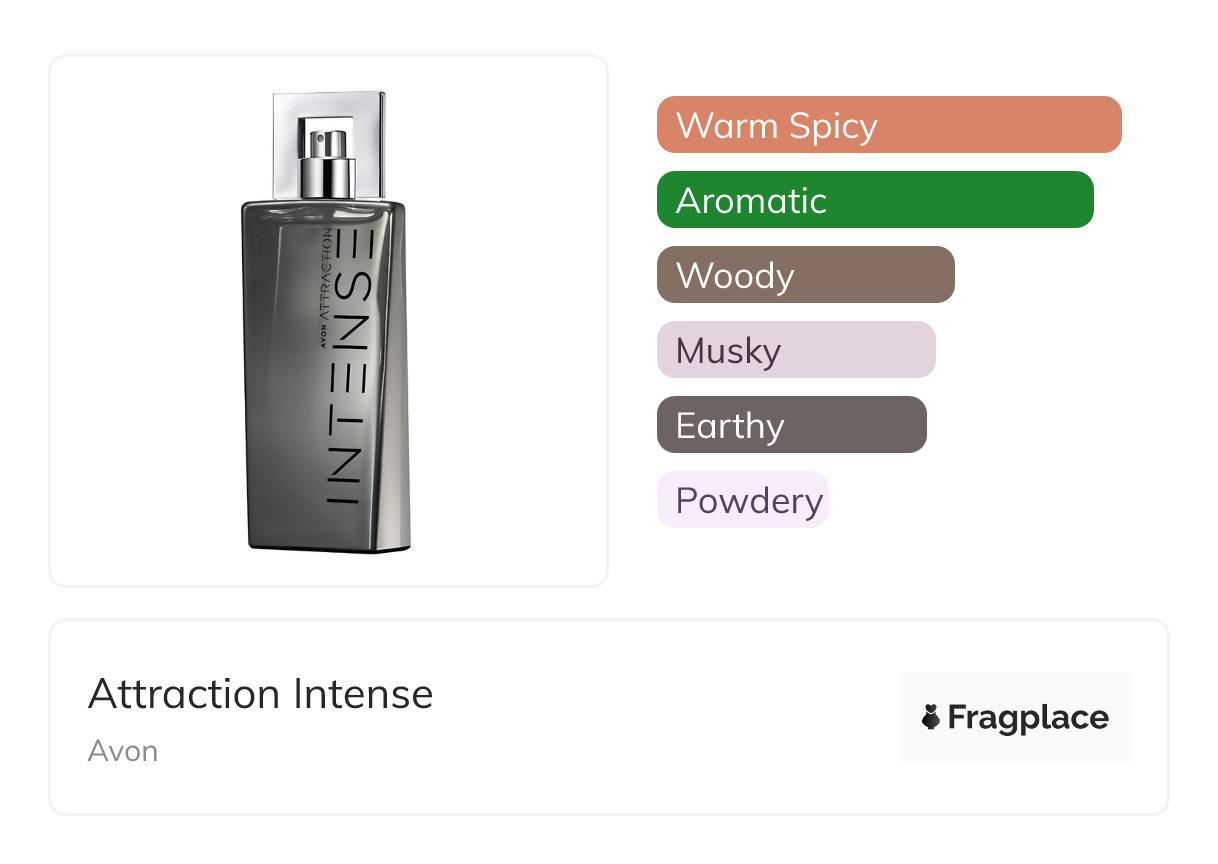Open the Attraction Intense fragrance title

click(260, 694)
